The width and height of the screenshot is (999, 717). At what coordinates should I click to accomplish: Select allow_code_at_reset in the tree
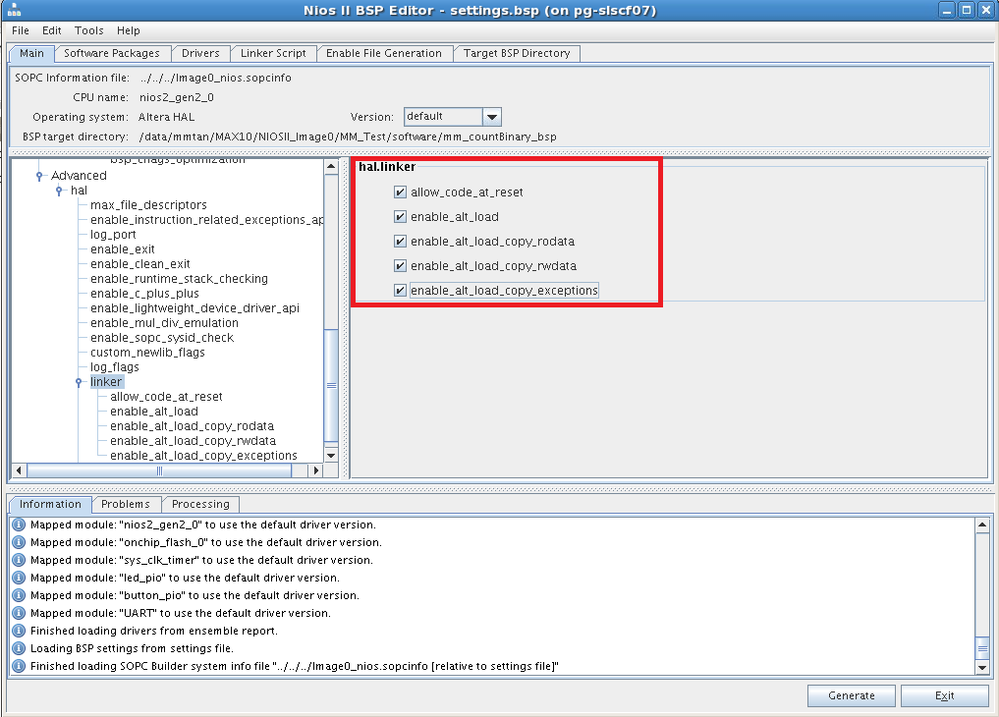tap(166, 396)
